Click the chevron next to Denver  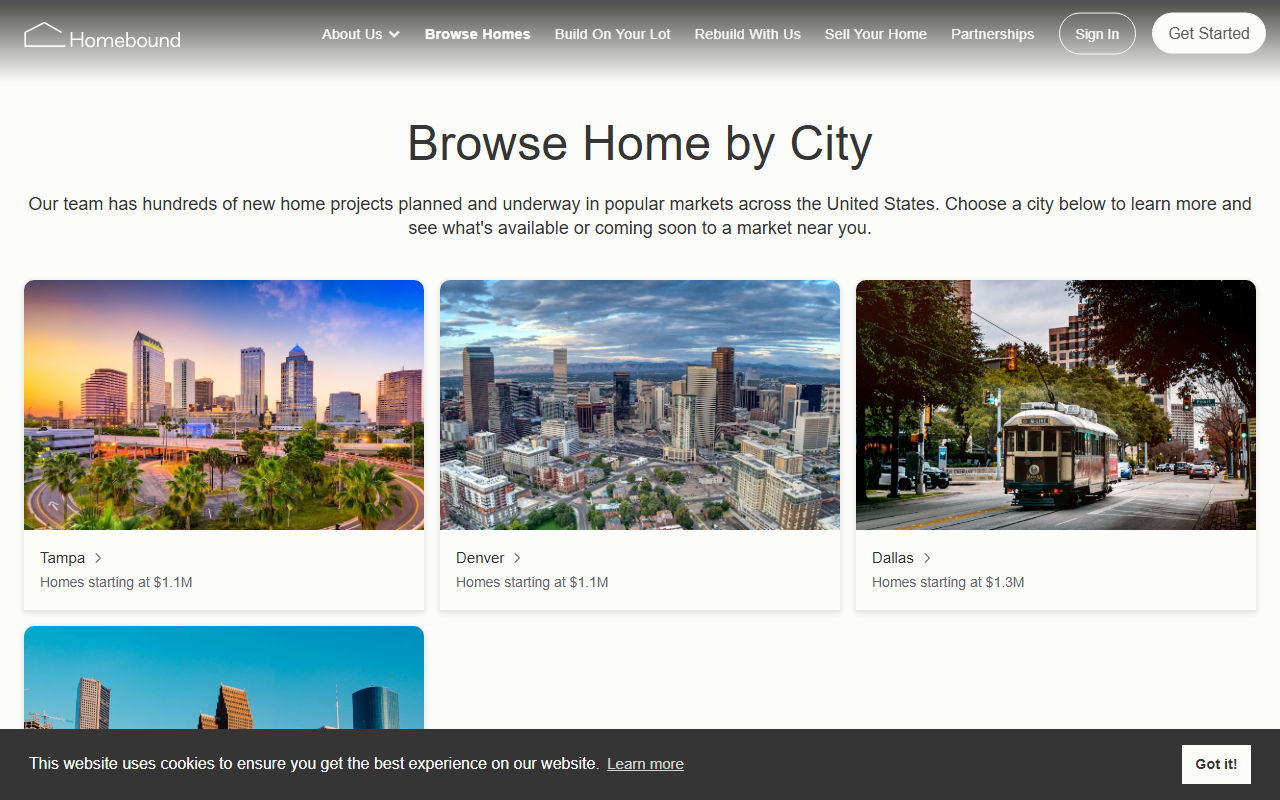pos(517,558)
